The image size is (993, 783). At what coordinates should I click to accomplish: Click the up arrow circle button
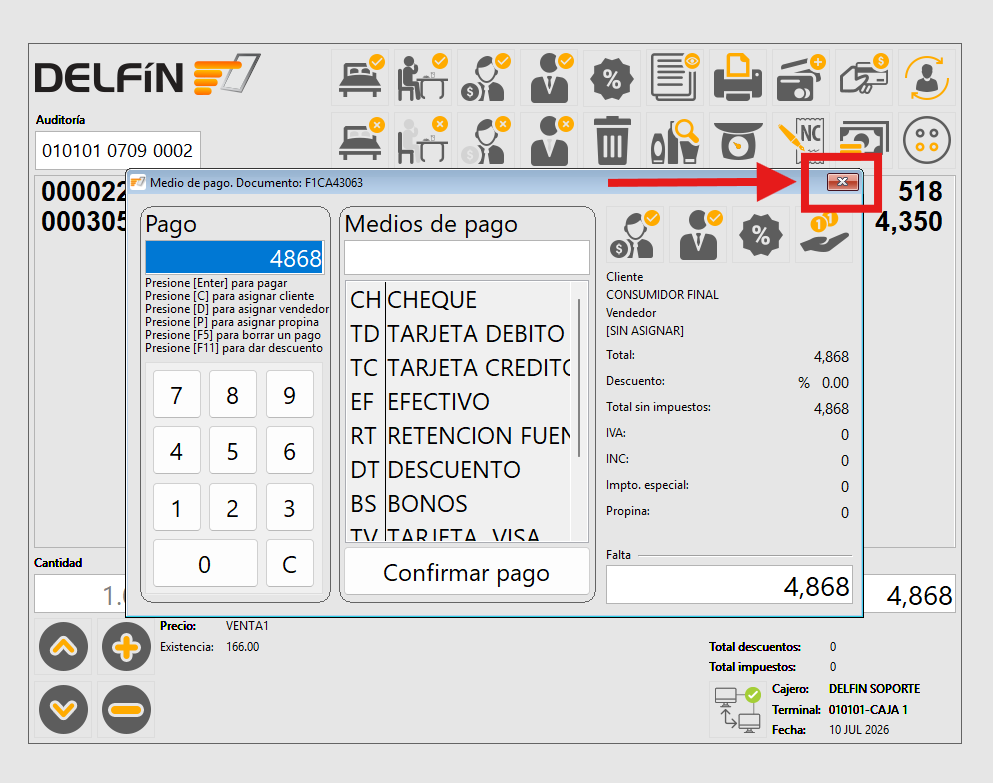point(63,647)
